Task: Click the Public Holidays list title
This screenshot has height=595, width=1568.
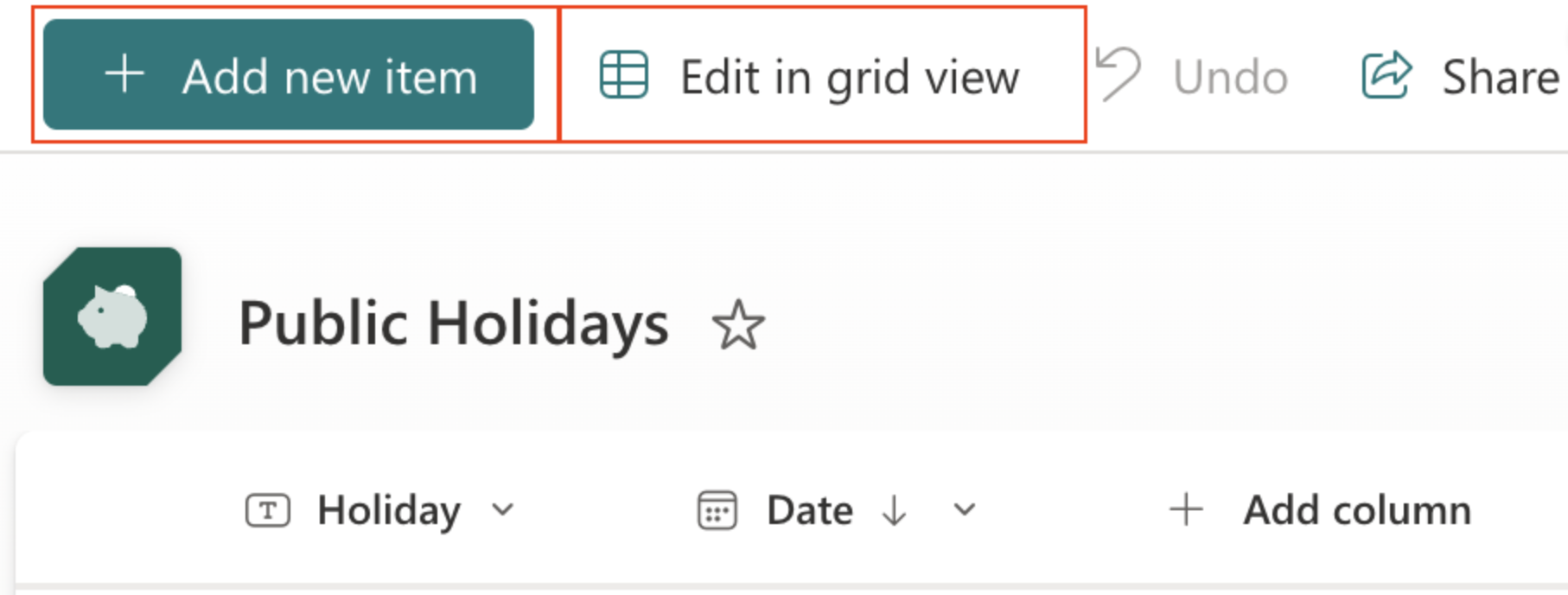Action: [453, 323]
